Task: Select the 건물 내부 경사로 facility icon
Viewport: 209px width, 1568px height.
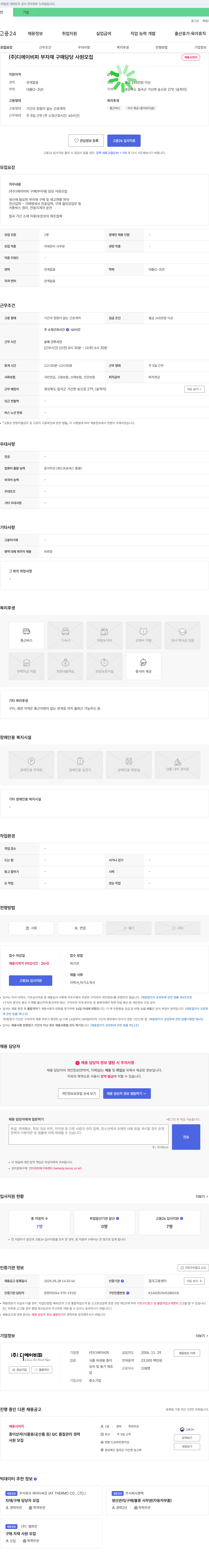Action: [177, 764]
